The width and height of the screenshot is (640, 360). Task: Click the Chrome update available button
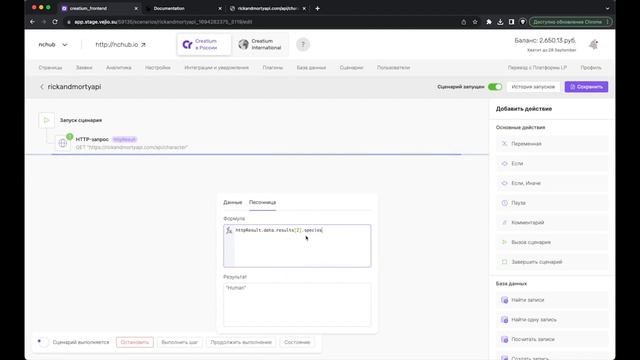tap(570, 22)
